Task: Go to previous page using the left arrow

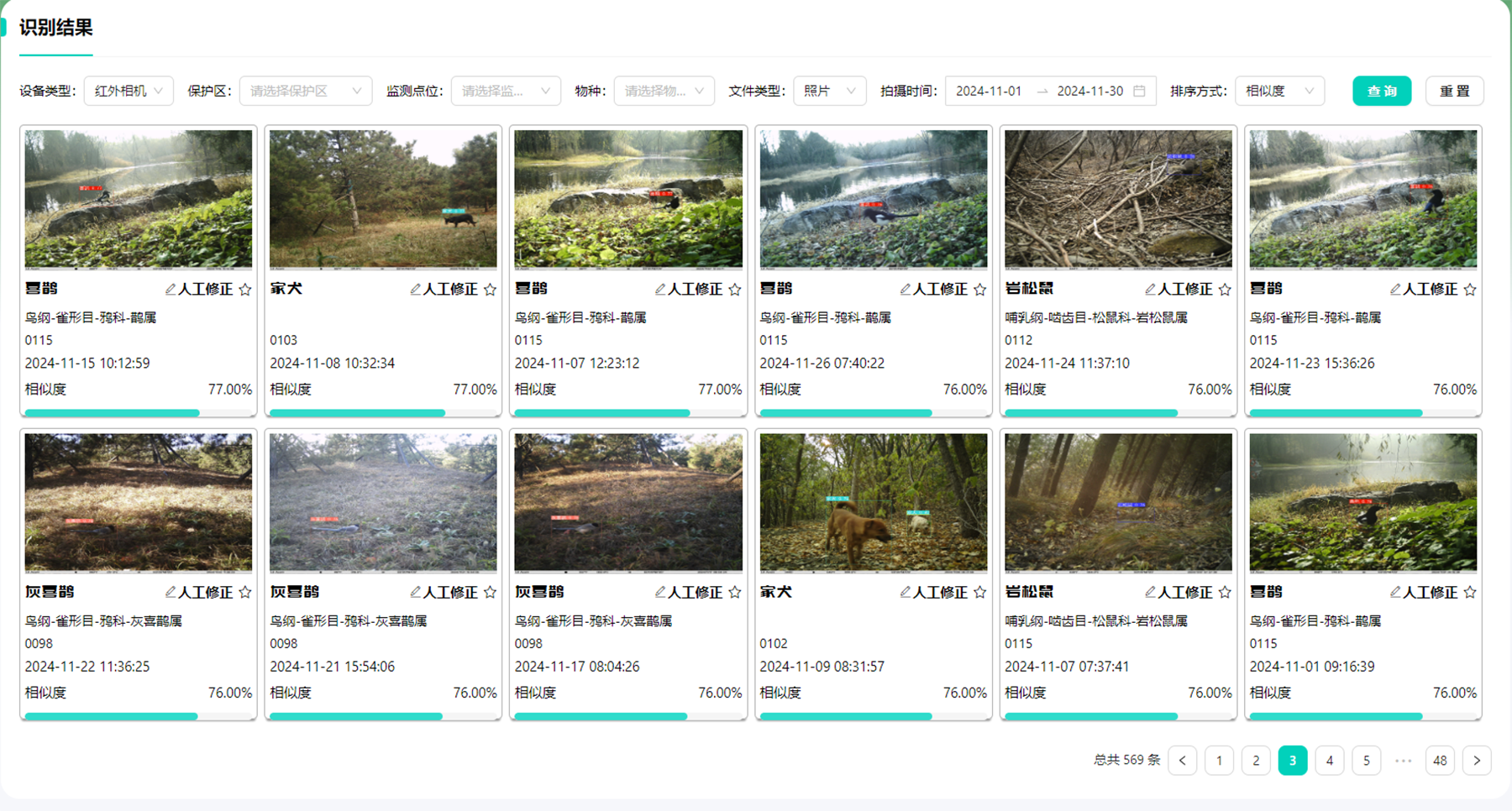Action: [x=1182, y=761]
